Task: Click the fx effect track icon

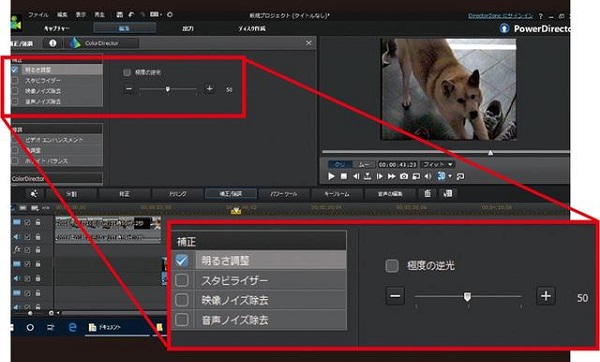Action: [x=16, y=249]
